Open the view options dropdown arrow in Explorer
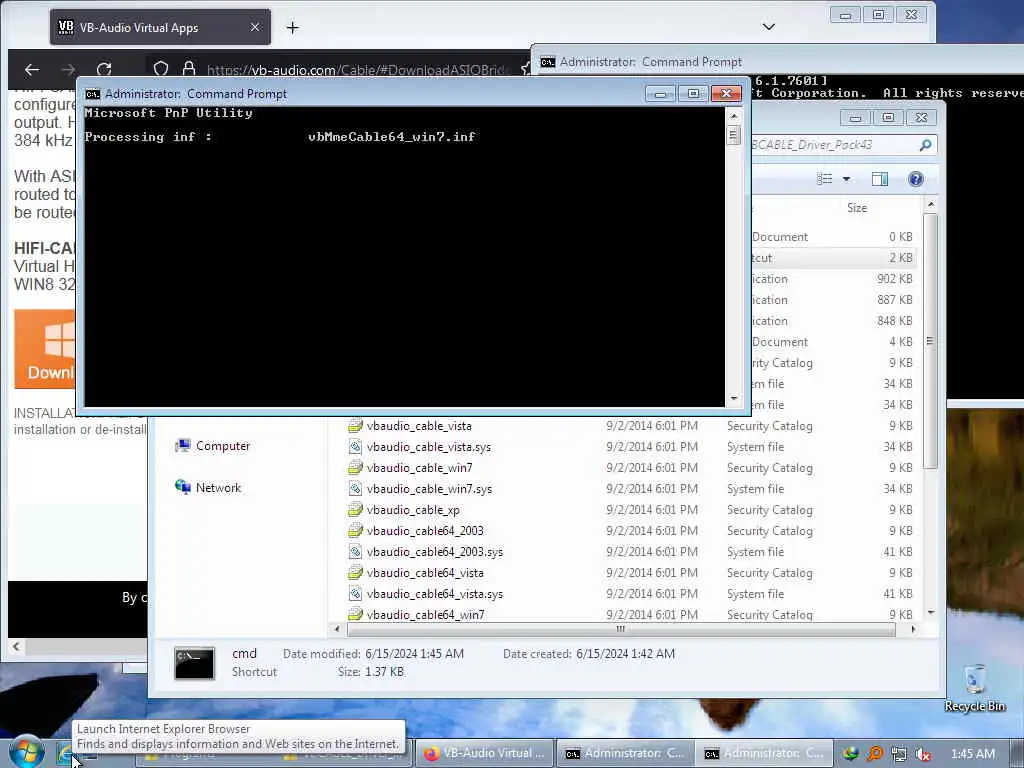This screenshot has width=1024, height=768. [846, 179]
